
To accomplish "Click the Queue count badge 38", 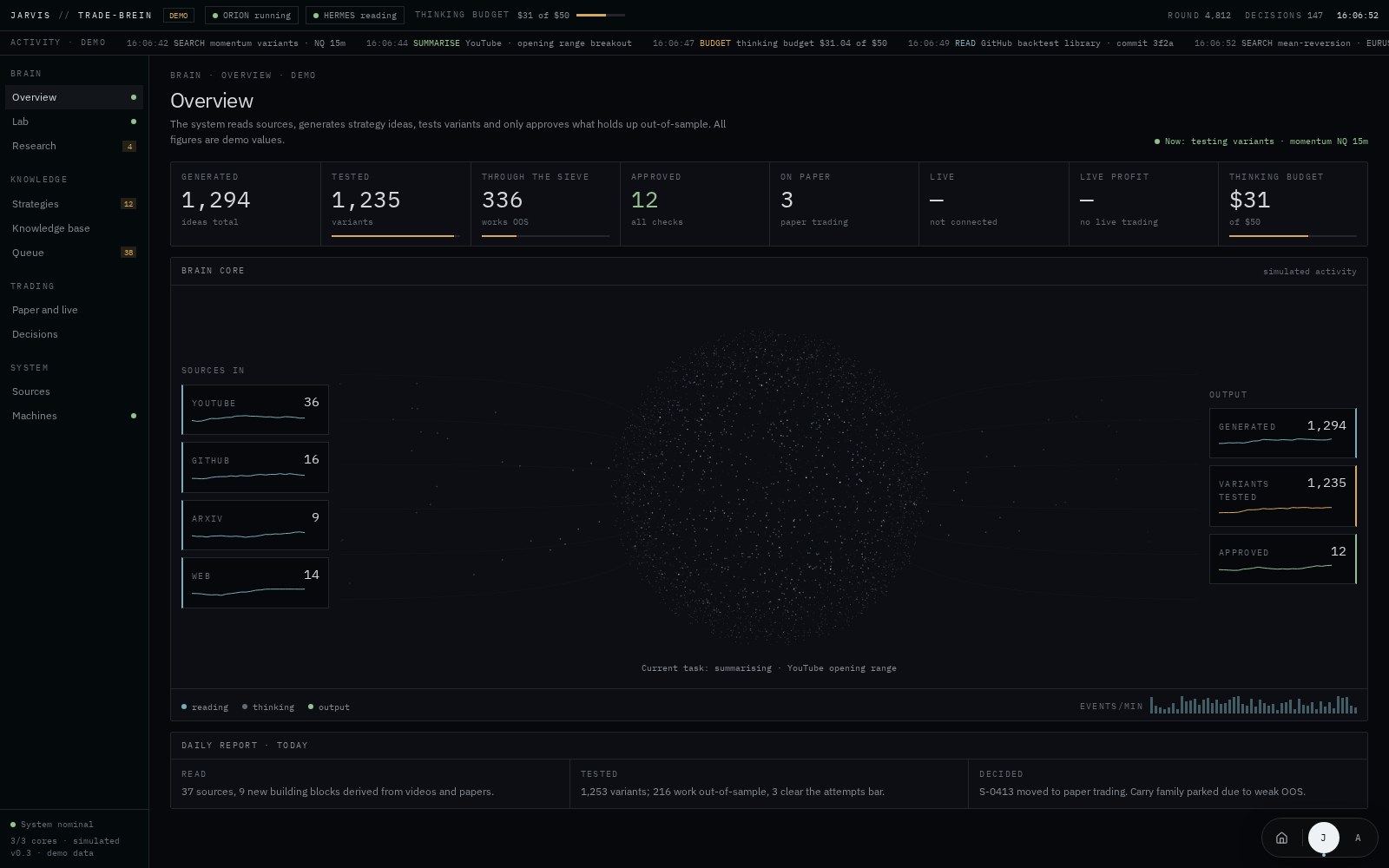I will (128, 253).
